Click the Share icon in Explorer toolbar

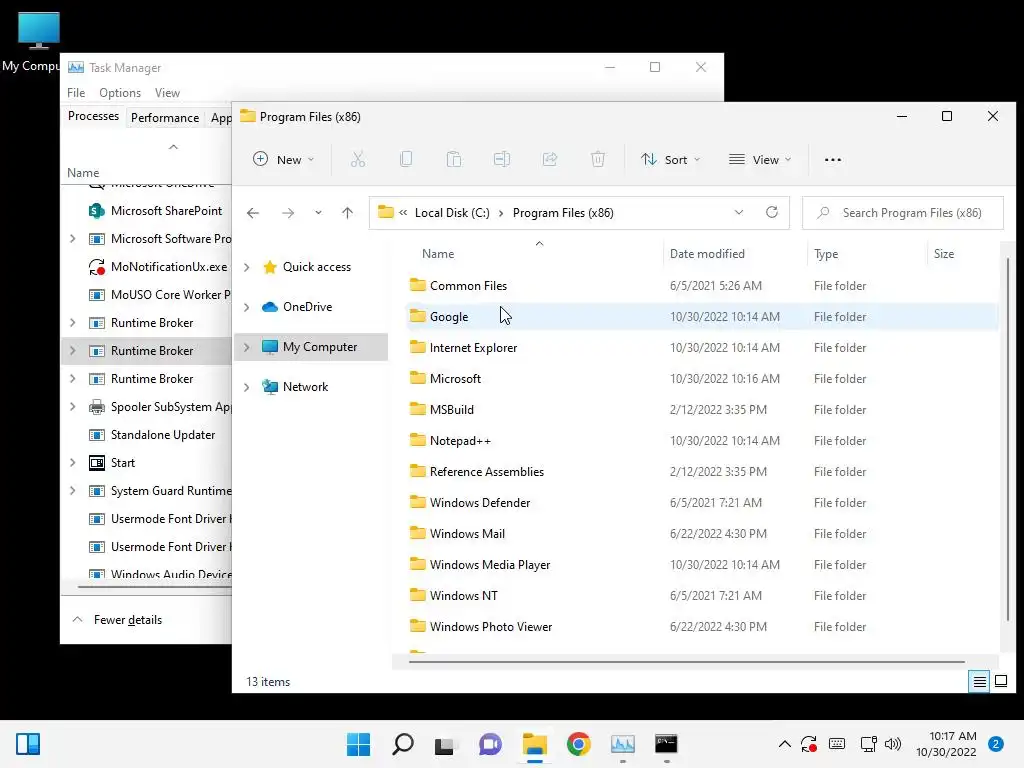tap(550, 159)
